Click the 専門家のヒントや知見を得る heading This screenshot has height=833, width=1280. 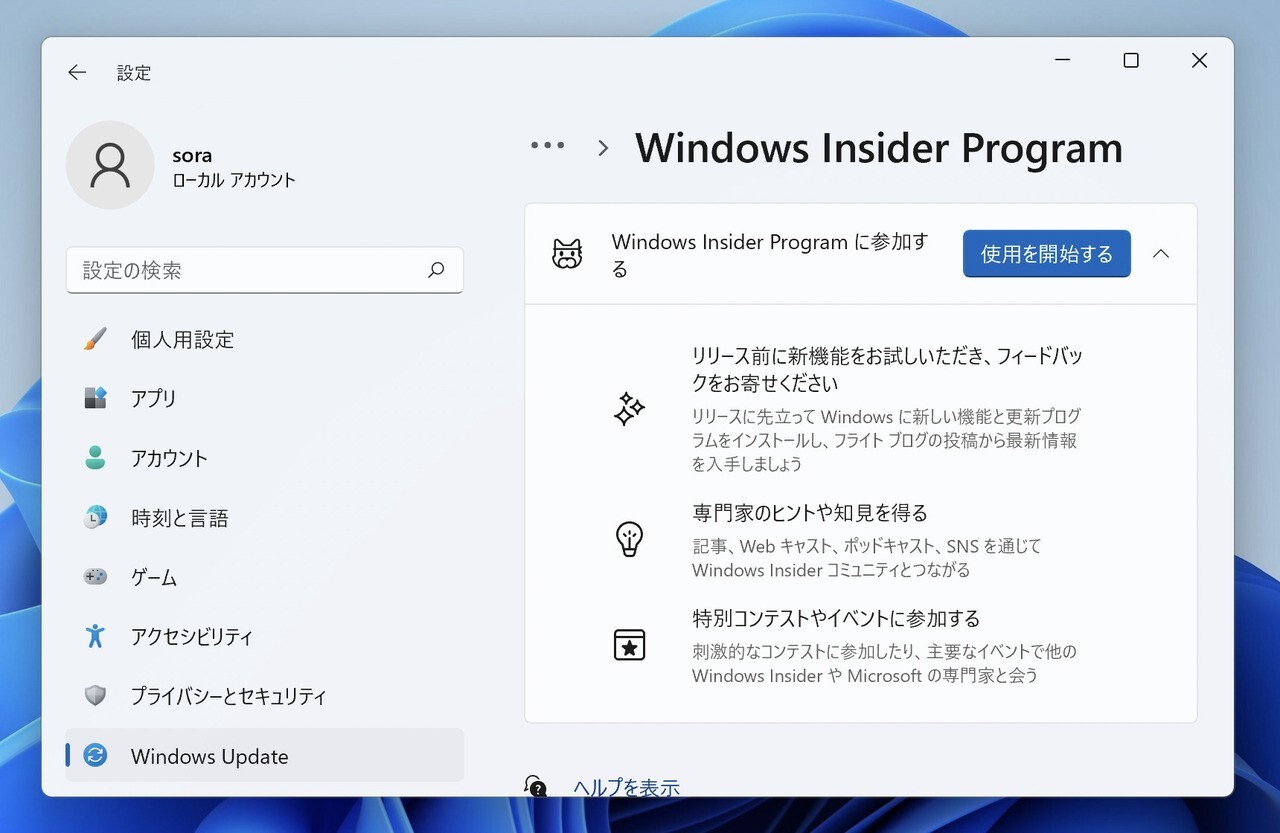tap(810, 513)
